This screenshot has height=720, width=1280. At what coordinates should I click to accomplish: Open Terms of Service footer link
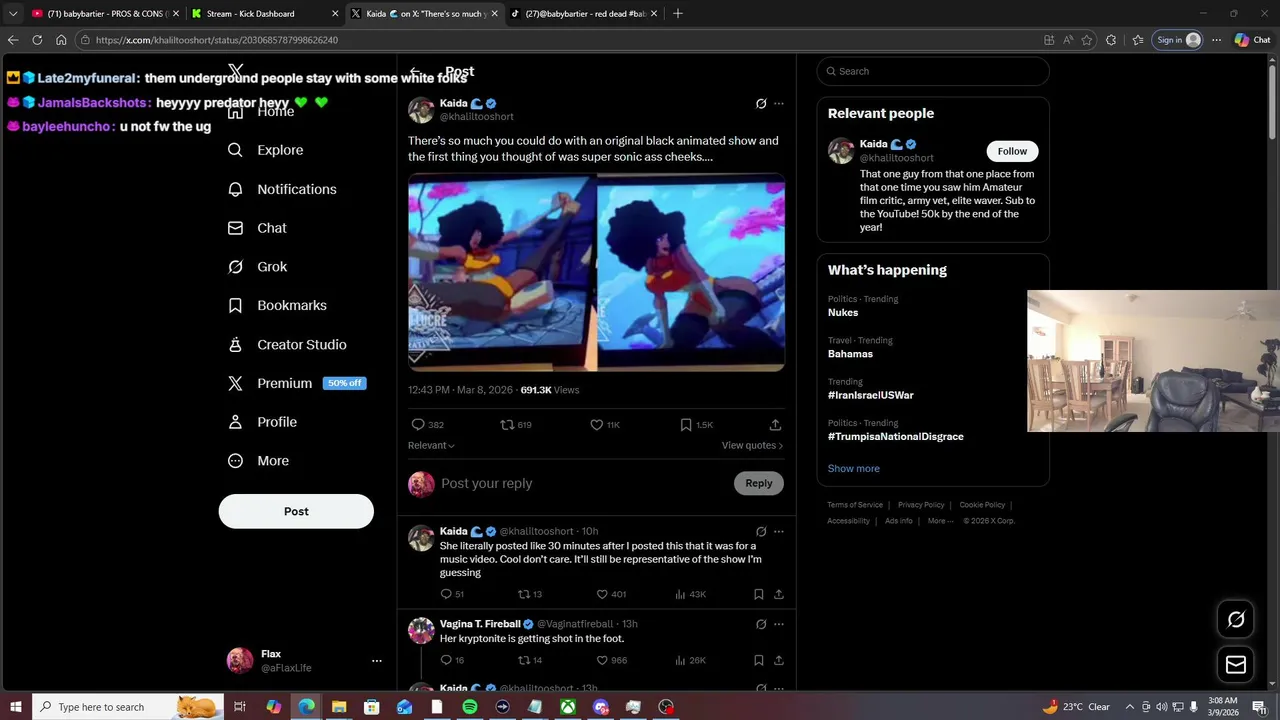click(855, 505)
